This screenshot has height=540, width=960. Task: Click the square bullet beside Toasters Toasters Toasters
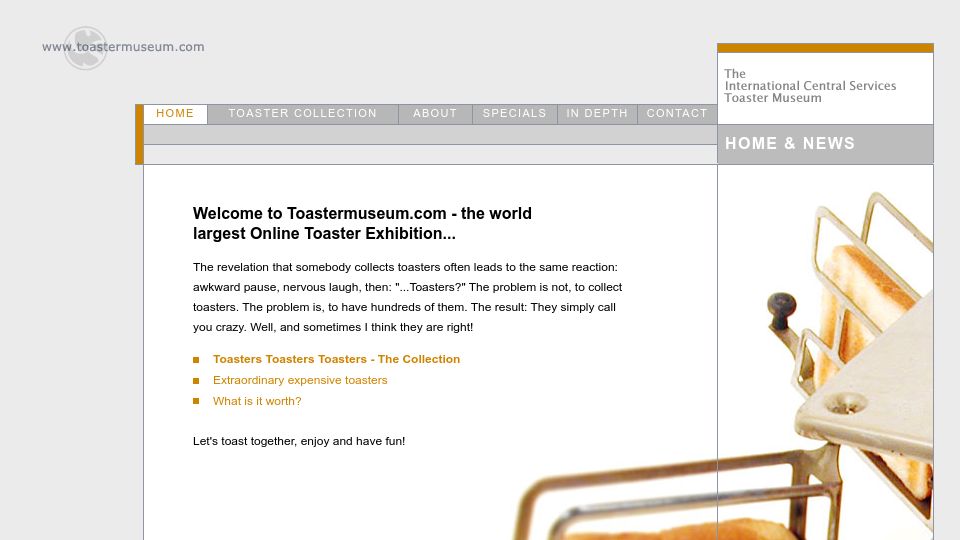(x=196, y=360)
